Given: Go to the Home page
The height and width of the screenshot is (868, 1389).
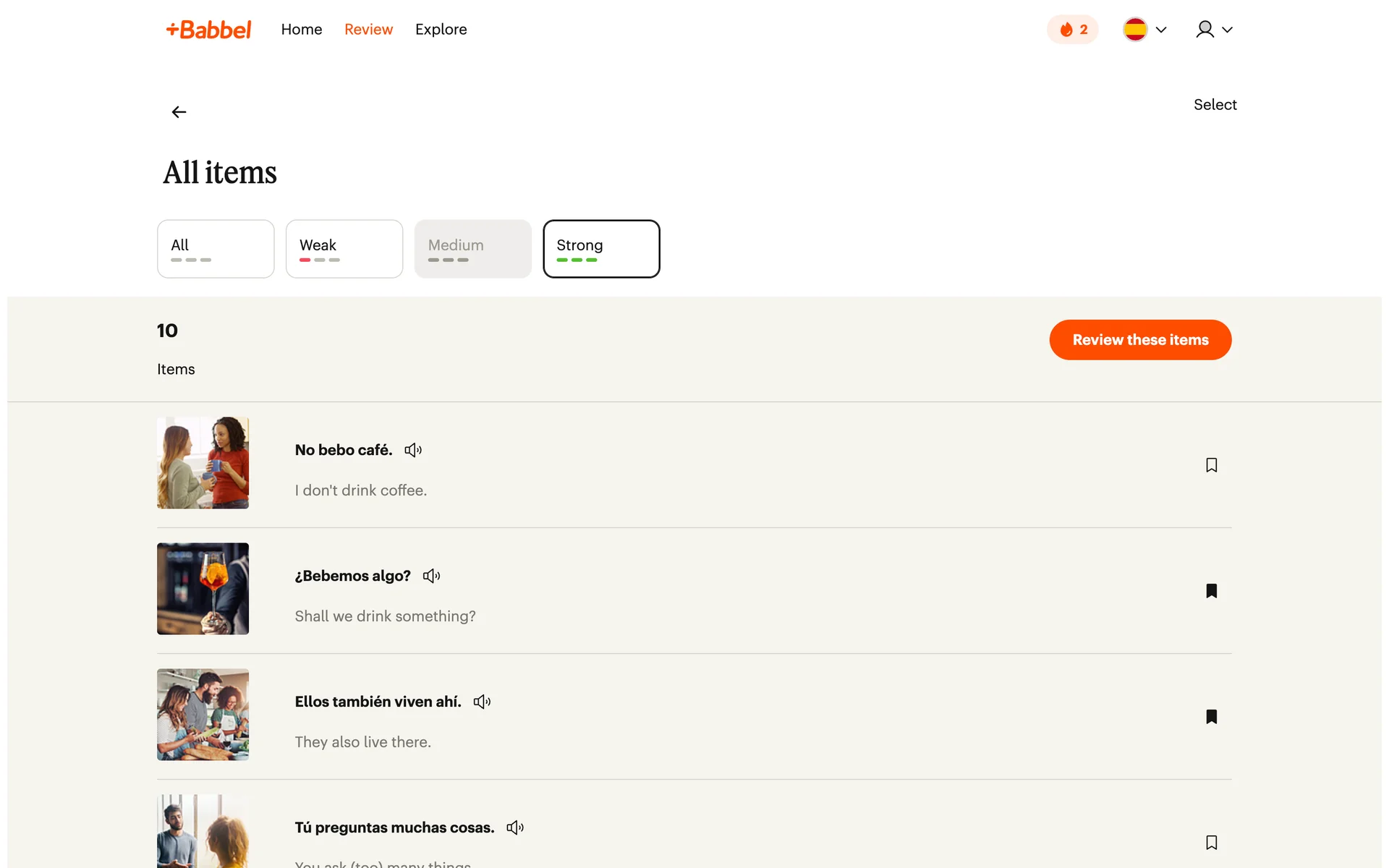Looking at the screenshot, I should coord(301,30).
